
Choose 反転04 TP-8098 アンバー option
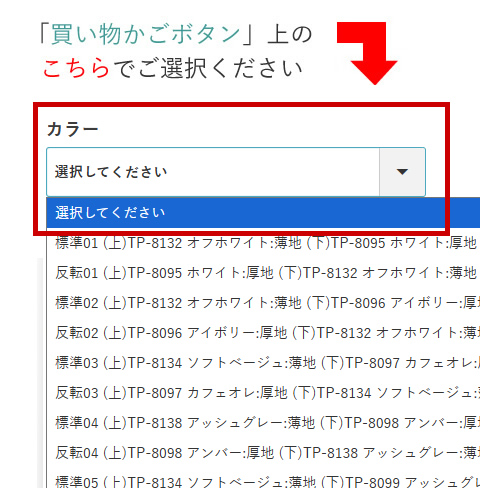tap(263, 453)
